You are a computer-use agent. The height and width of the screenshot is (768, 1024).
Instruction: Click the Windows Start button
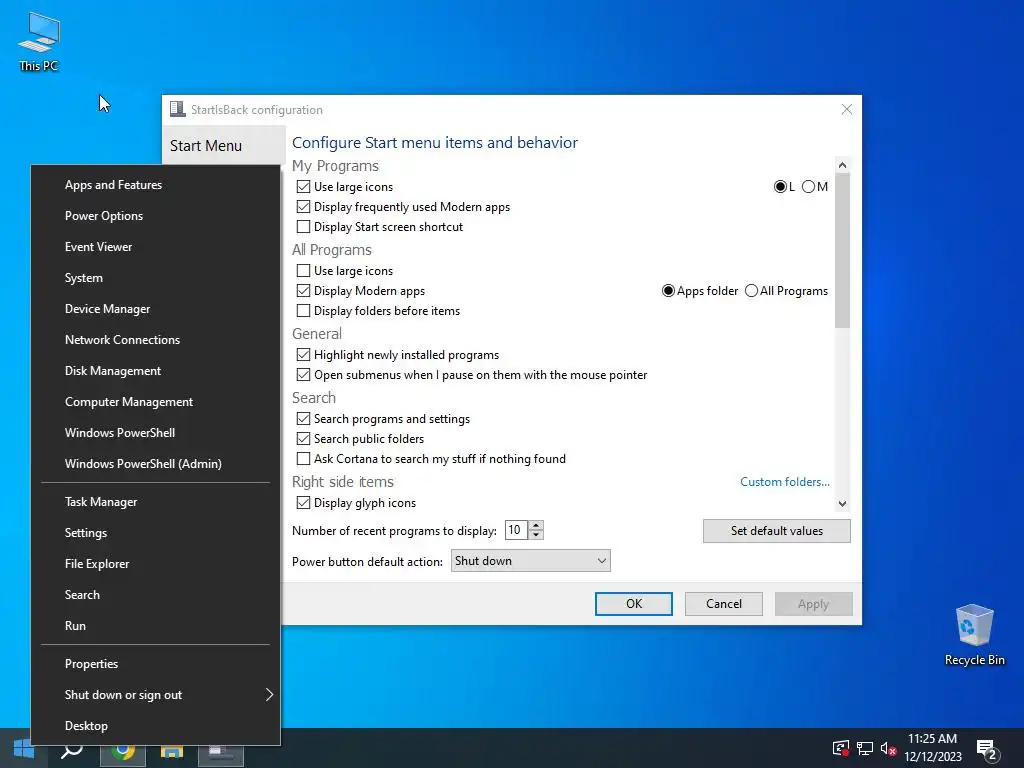tap(24, 750)
